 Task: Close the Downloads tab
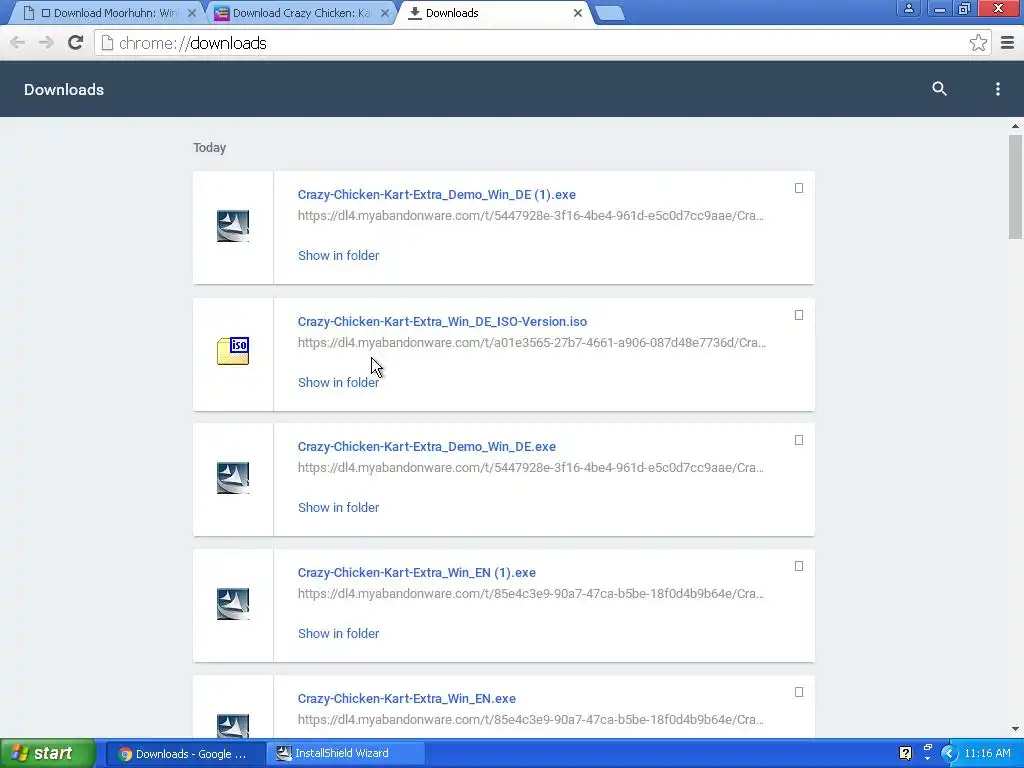(x=577, y=13)
